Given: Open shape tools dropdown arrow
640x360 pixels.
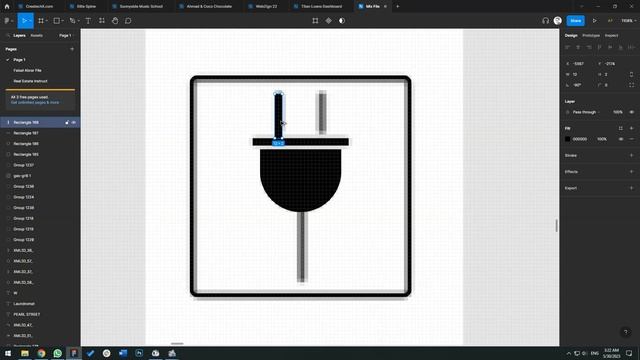Looking at the screenshot, I should (62, 21).
